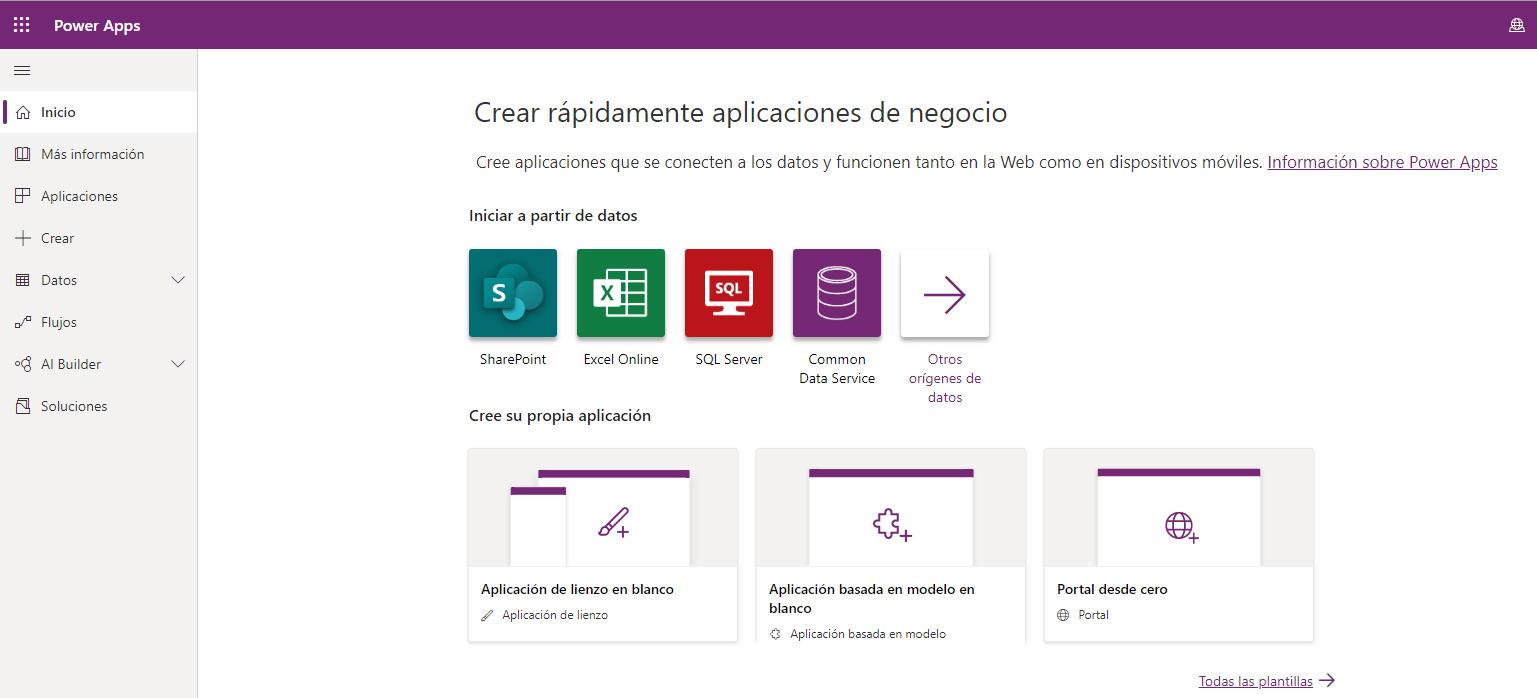
Task: Open the Todas las plantillas link
Action: point(1256,681)
